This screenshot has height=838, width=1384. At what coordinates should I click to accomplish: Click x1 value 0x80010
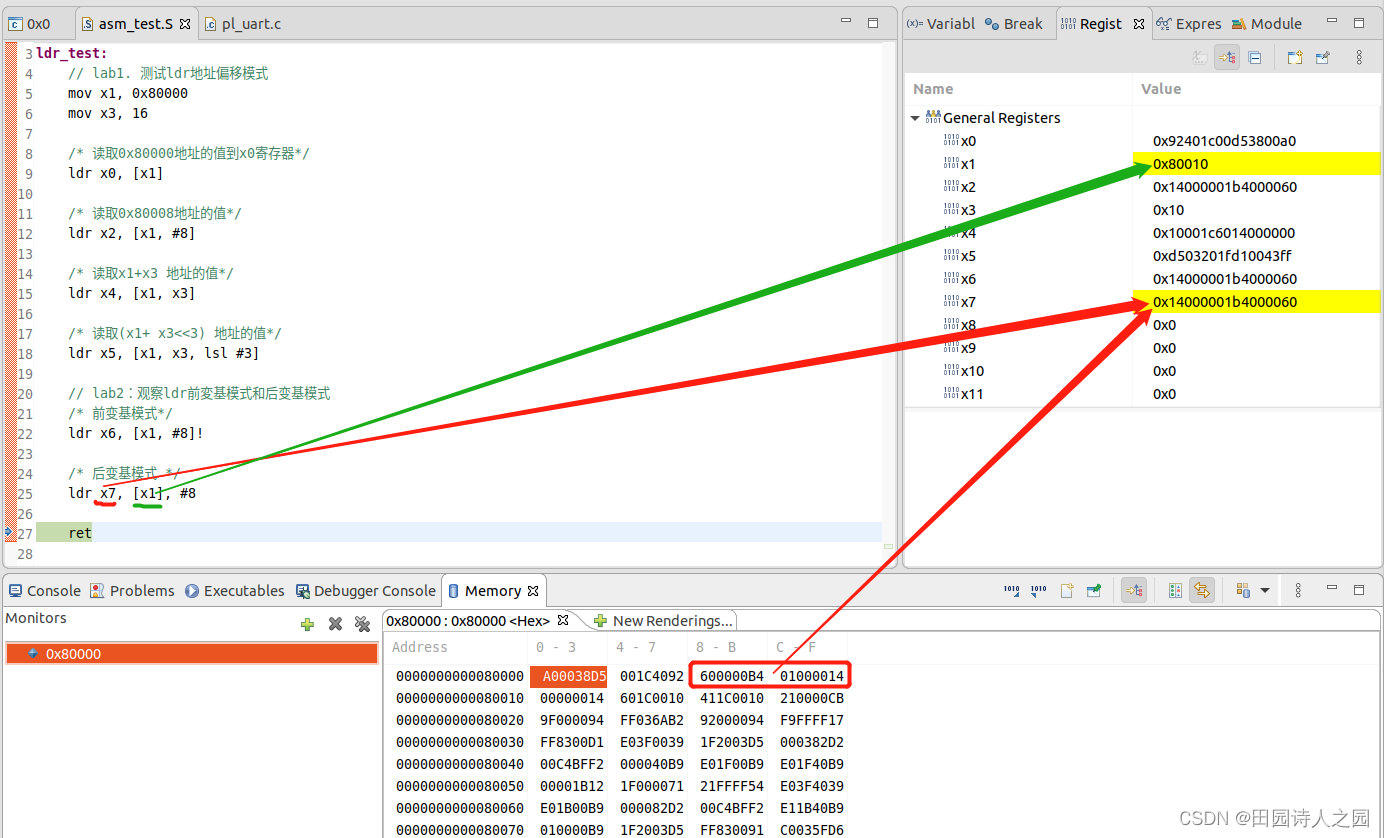[x=1180, y=164]
